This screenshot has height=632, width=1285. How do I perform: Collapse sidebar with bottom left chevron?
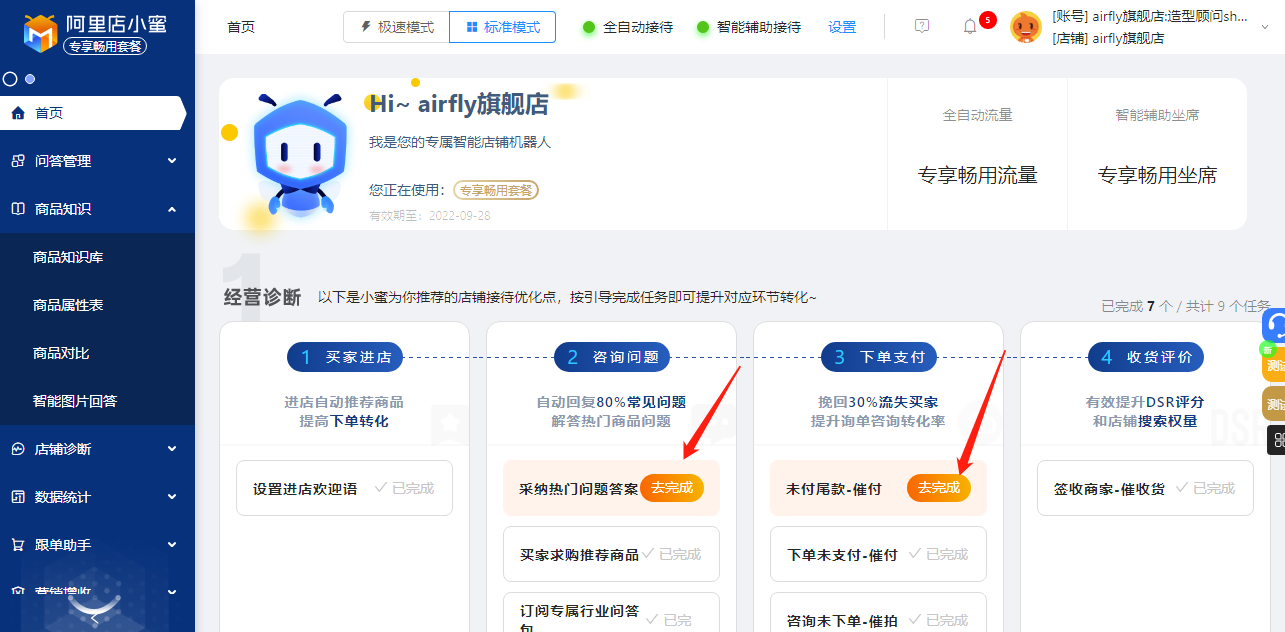[94, 619]
